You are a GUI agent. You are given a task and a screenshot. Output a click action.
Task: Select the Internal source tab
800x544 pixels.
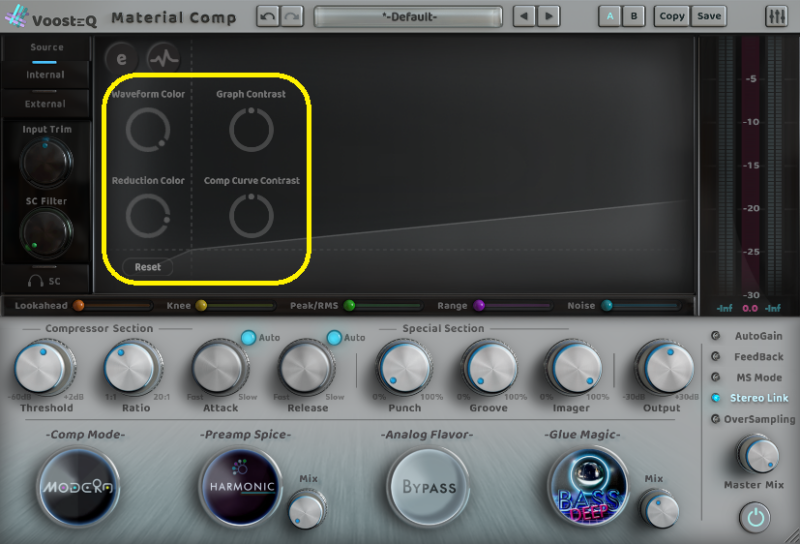pyautogui.click(x=46, y=75)
